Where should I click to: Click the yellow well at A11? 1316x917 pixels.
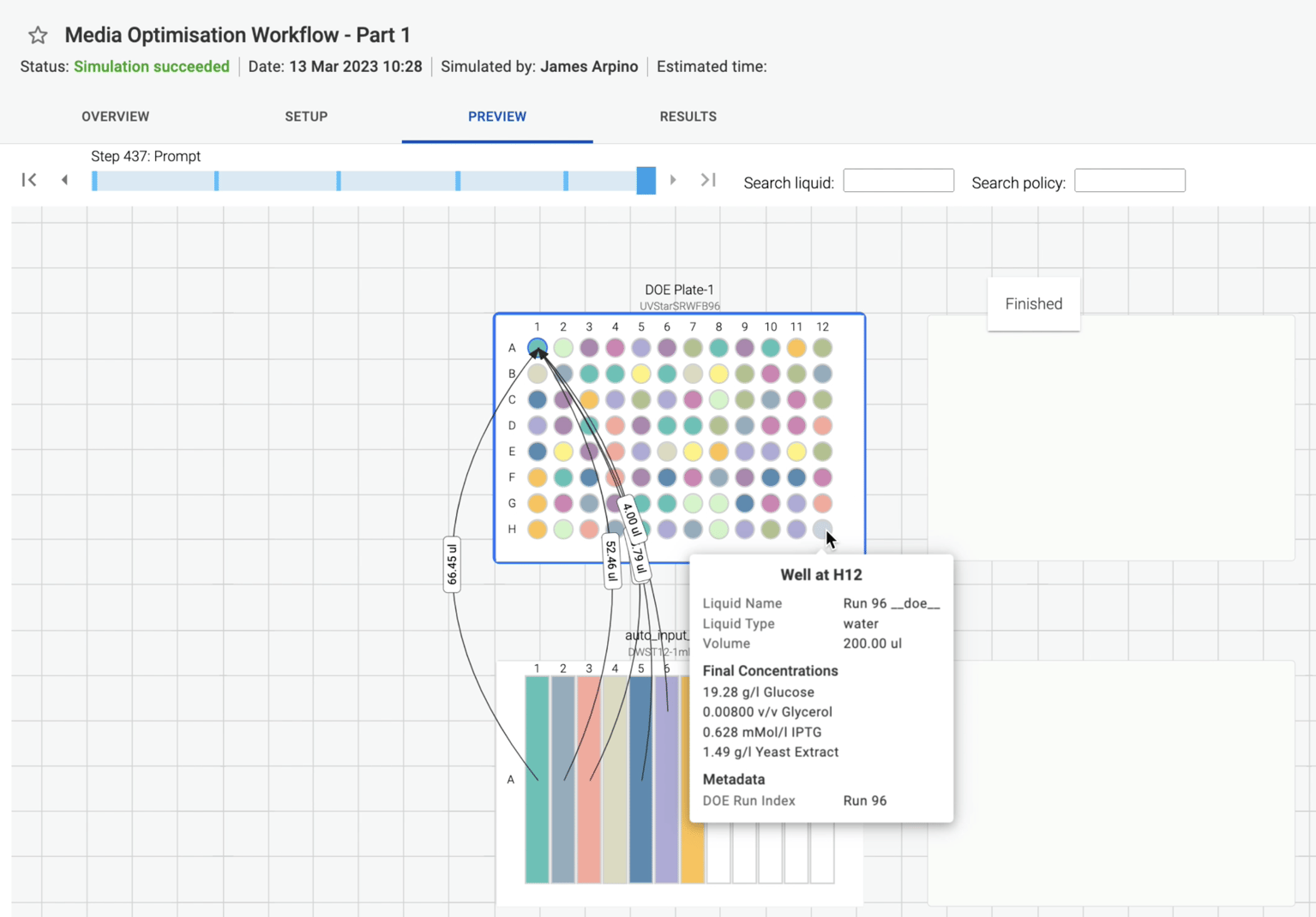pyautogui.click(x=796, y=347)
